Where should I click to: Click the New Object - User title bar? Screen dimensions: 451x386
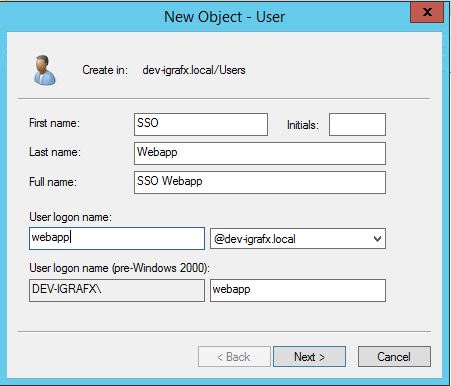(x=224, y=17)
